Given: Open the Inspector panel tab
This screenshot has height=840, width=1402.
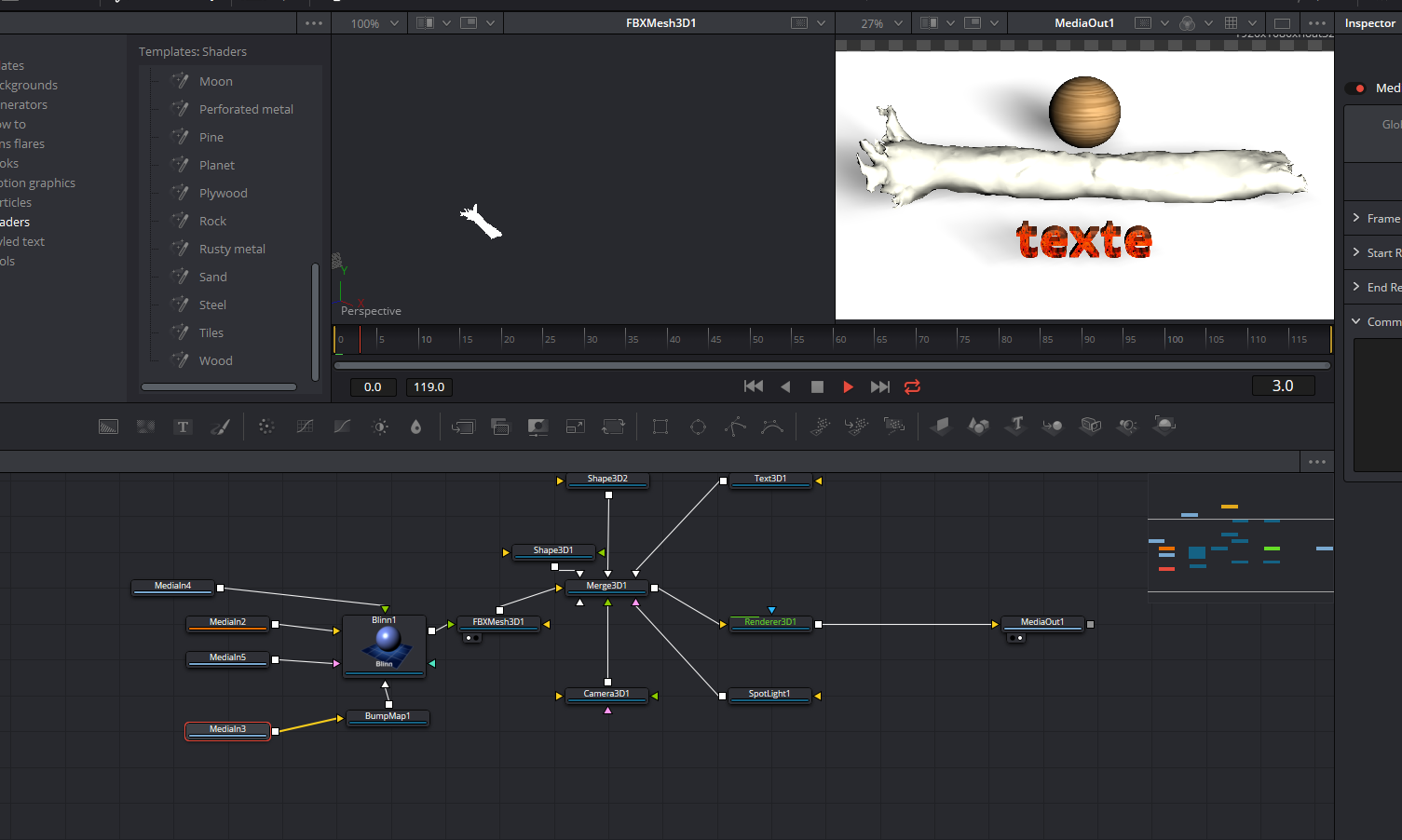Looking at the screenshot, I should coord(1369,23).
